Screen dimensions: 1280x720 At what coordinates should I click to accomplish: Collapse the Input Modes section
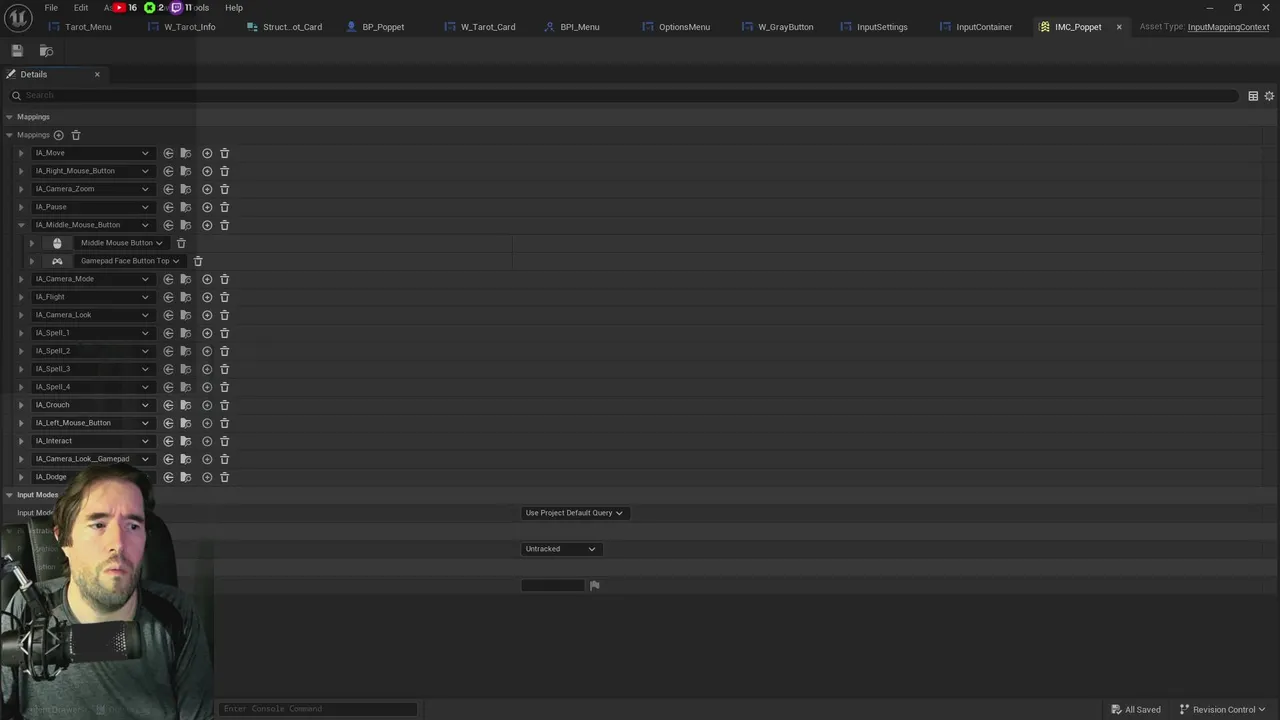(9, 495)
